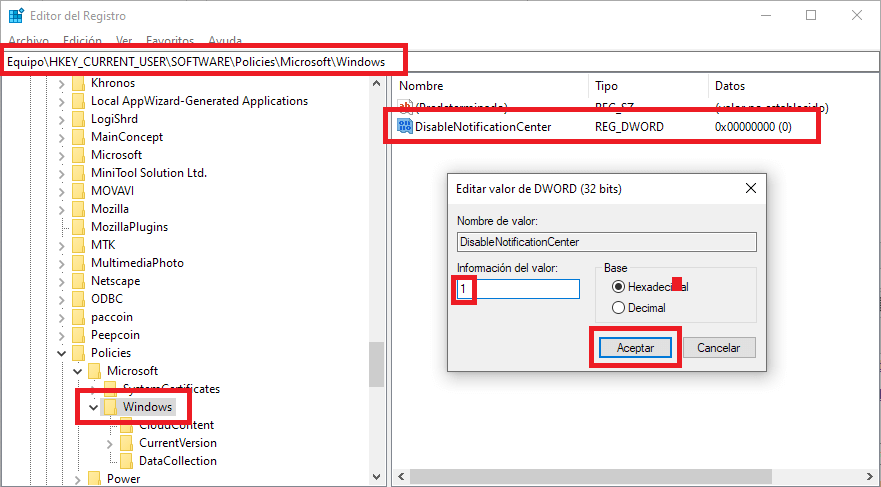
Task: Click the tree pane vertical scrollbar thumb
Action: [376, 365]
